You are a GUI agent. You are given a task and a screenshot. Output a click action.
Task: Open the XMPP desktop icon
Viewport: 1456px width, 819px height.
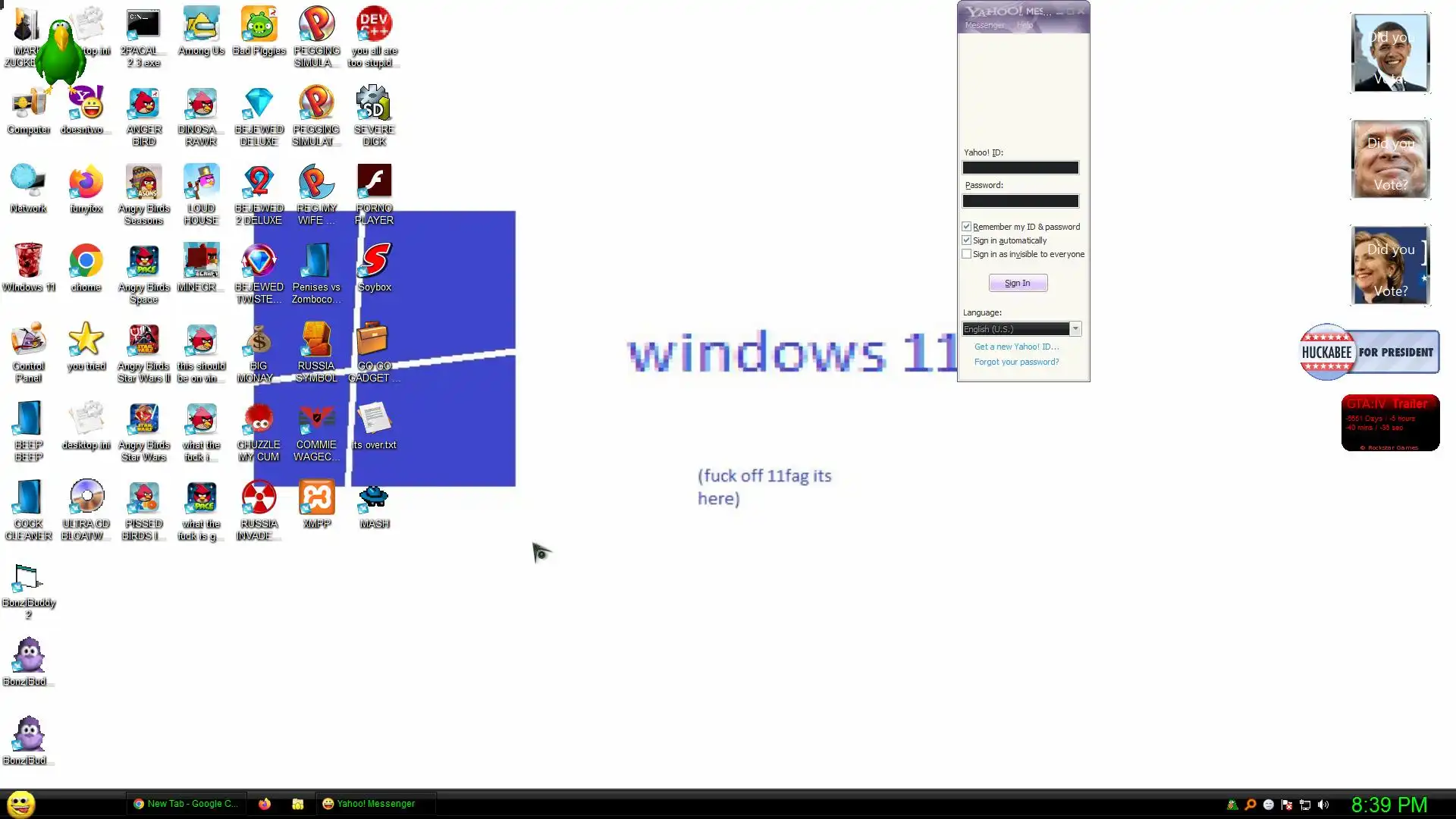(x=316, y=498)
